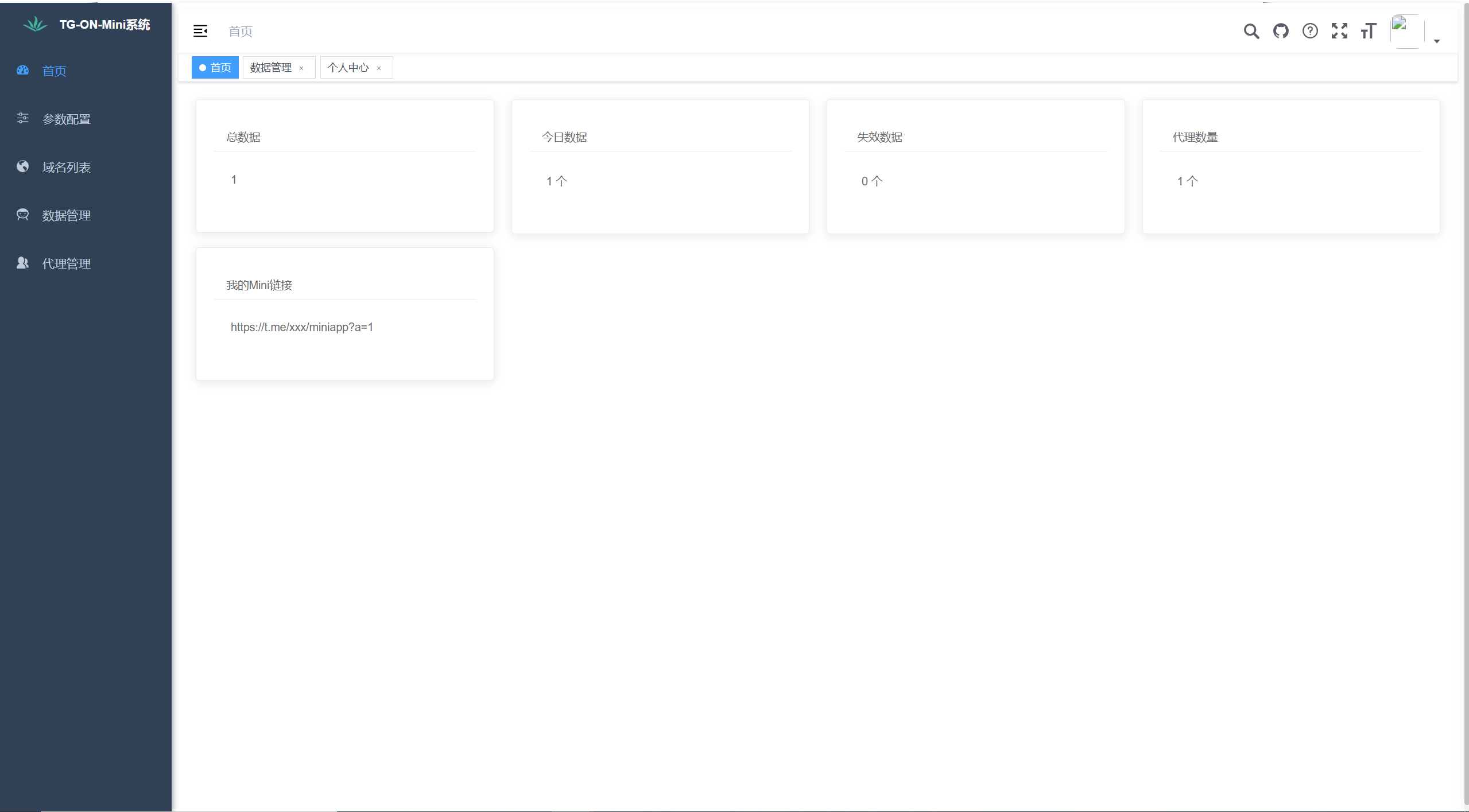1469x812 pixels.
Task: Open the help question mark icon
Action: coord(1310,31)
